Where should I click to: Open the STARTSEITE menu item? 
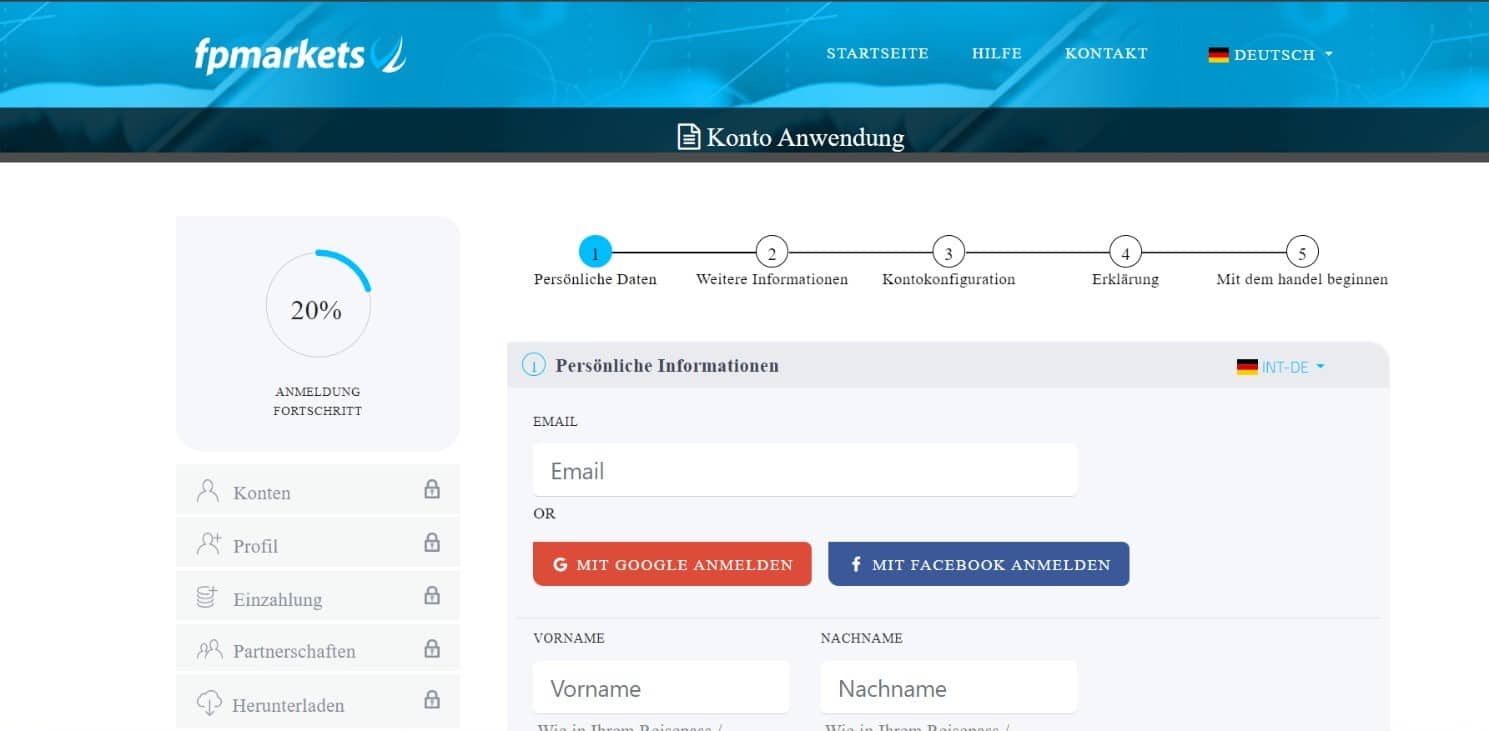tap(877, 53)
